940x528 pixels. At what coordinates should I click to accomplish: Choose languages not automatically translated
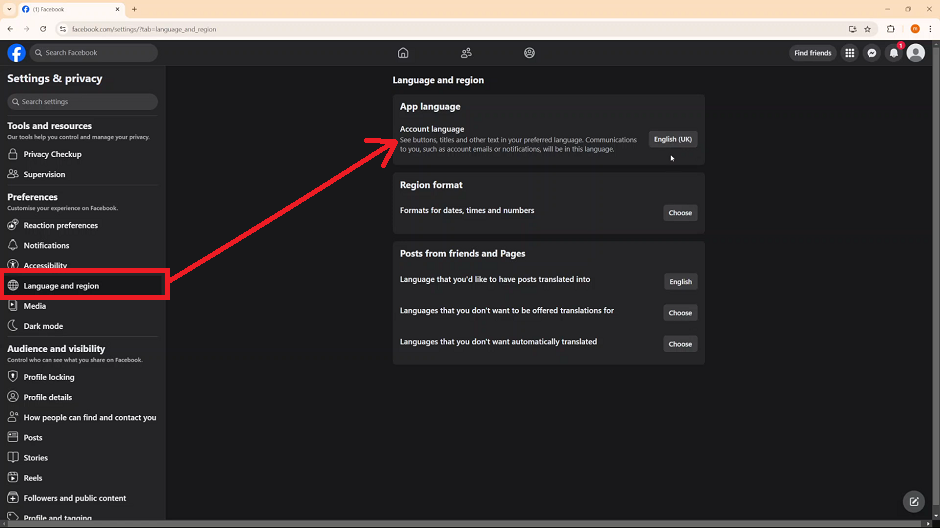coord(680,344)
